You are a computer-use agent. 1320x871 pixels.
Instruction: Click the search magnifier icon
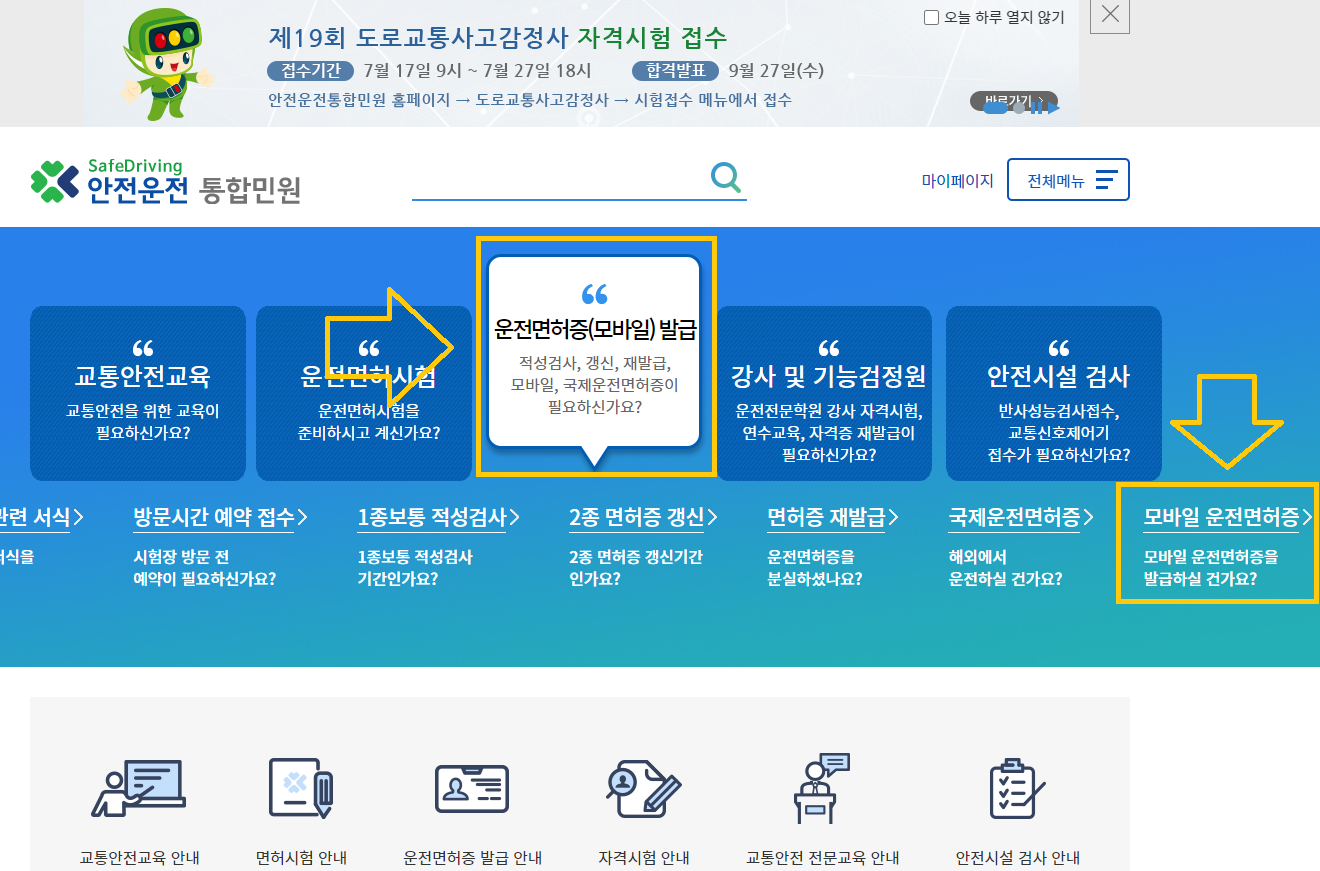[x=724, y=177]
